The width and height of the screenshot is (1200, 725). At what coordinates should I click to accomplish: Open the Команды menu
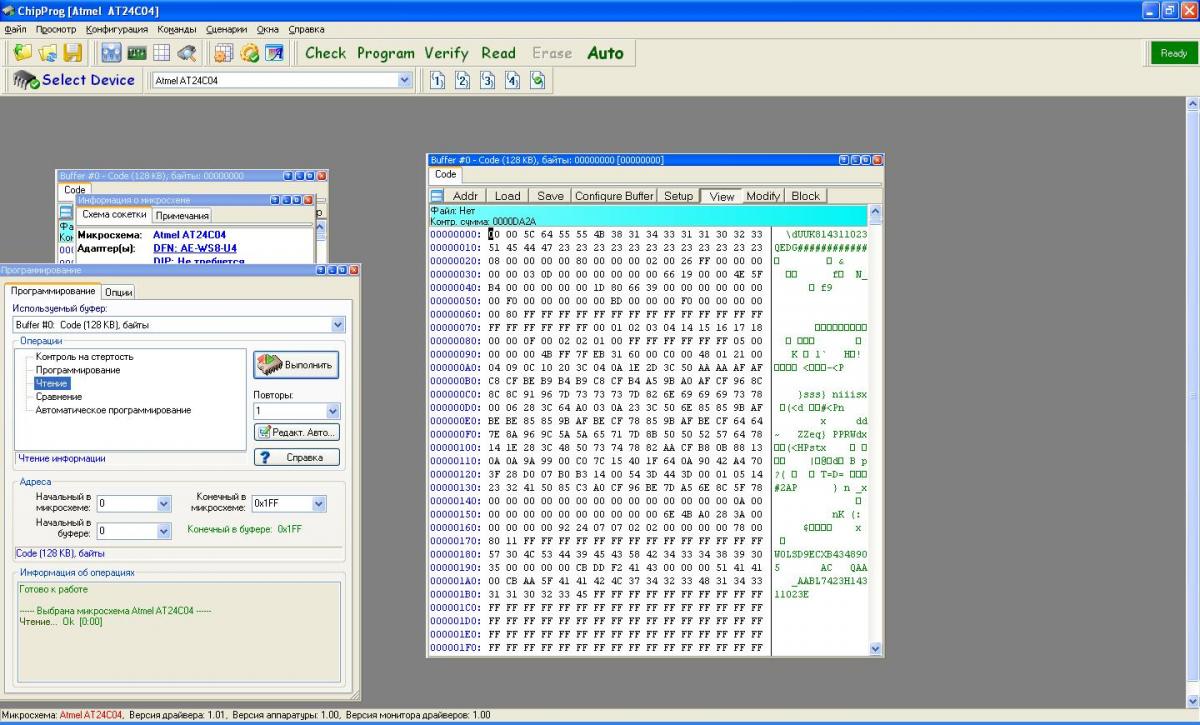pos(177,29)
